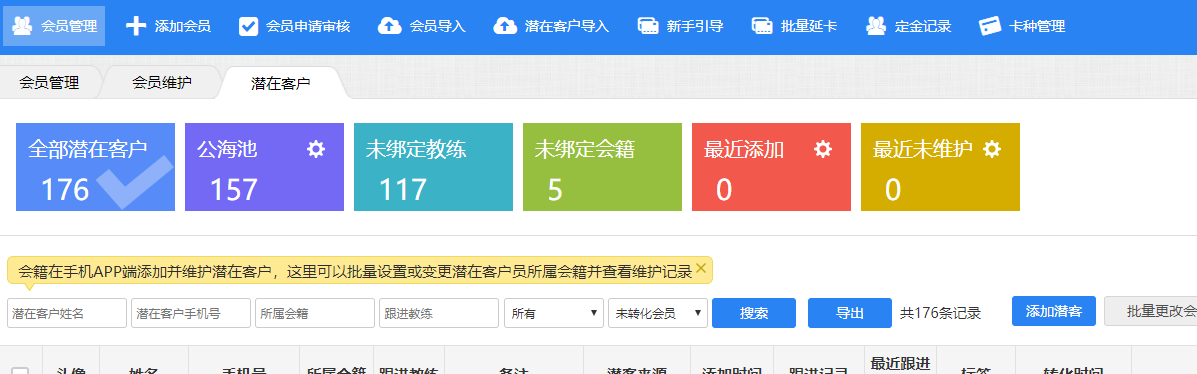
Task: Click the 定金记录 people icon
Action: pos(876,26)
